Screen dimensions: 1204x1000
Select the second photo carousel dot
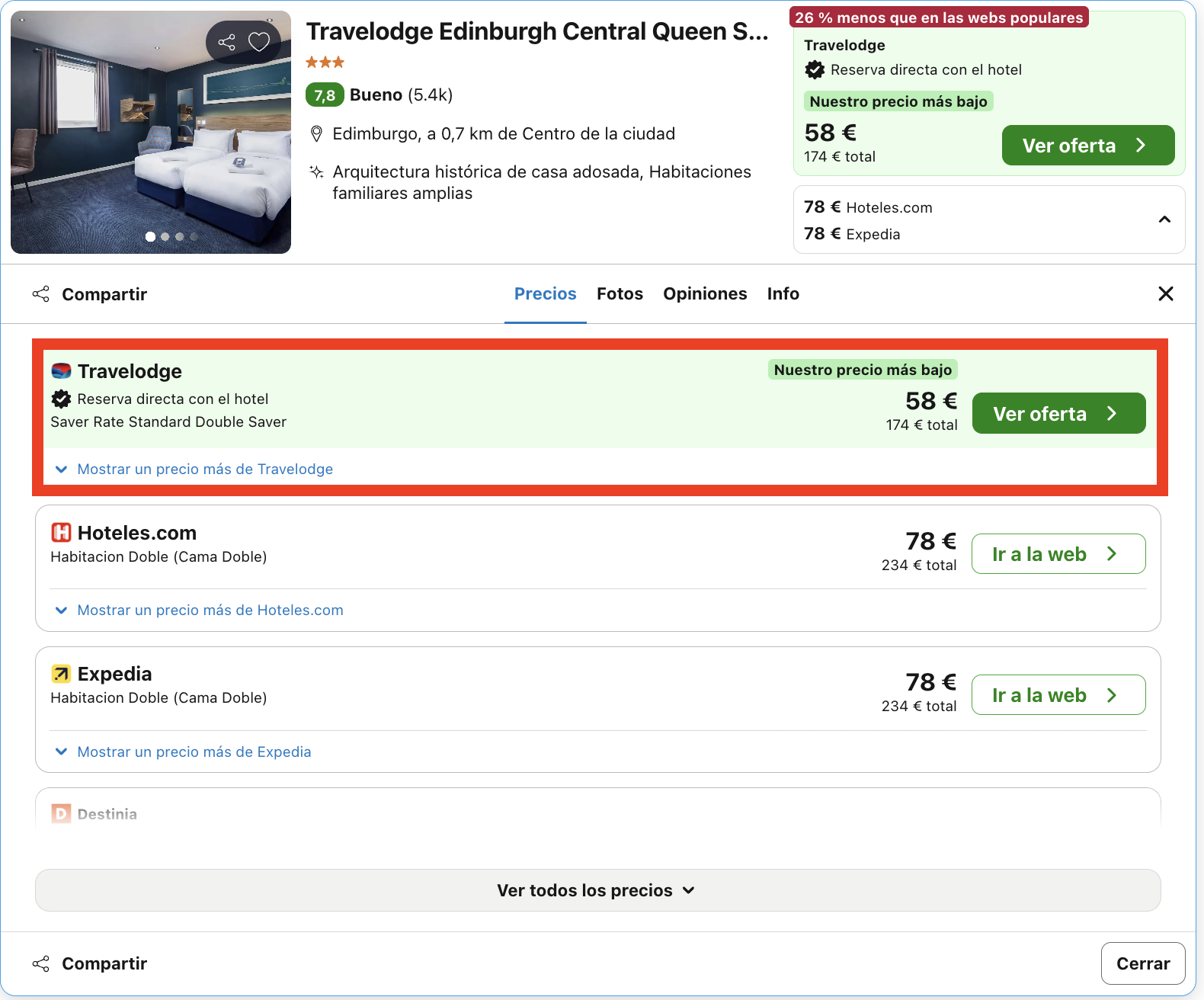(x=165, y=236)
